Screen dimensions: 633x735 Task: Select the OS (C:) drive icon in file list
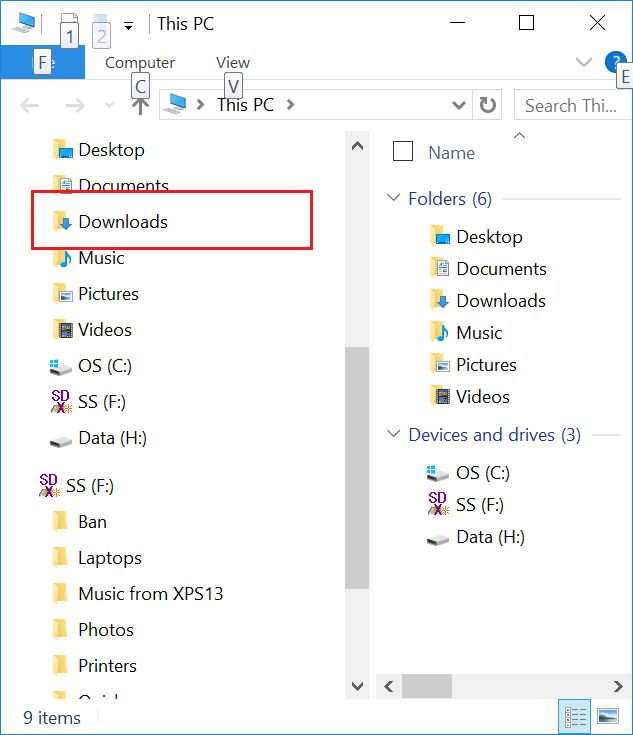coord(438,473)
